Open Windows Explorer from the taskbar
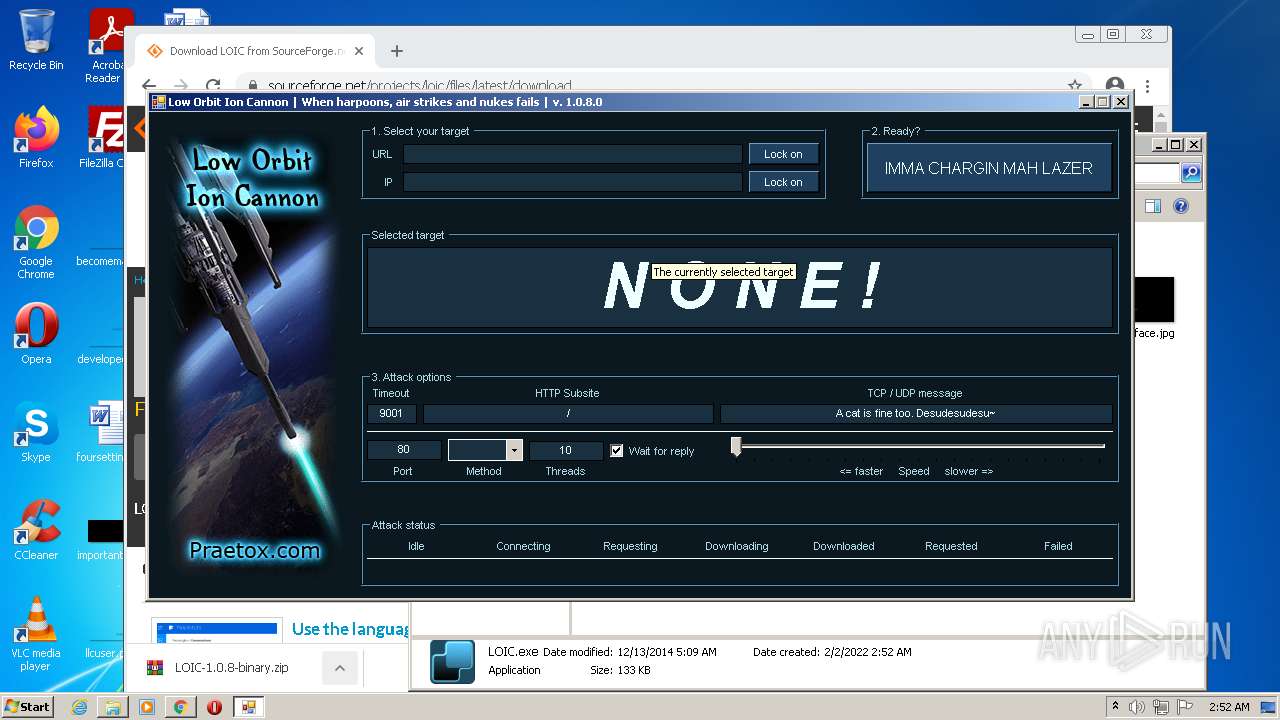 [113, 707]
